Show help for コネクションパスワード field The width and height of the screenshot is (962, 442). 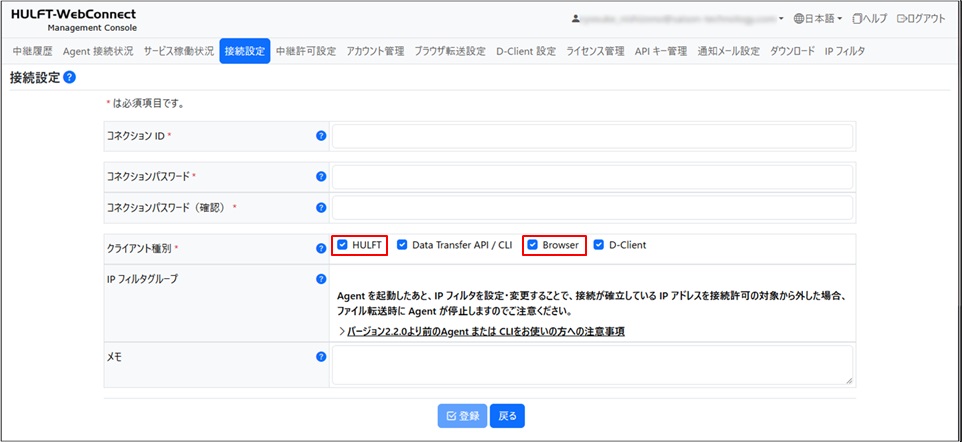coord(321,176)
